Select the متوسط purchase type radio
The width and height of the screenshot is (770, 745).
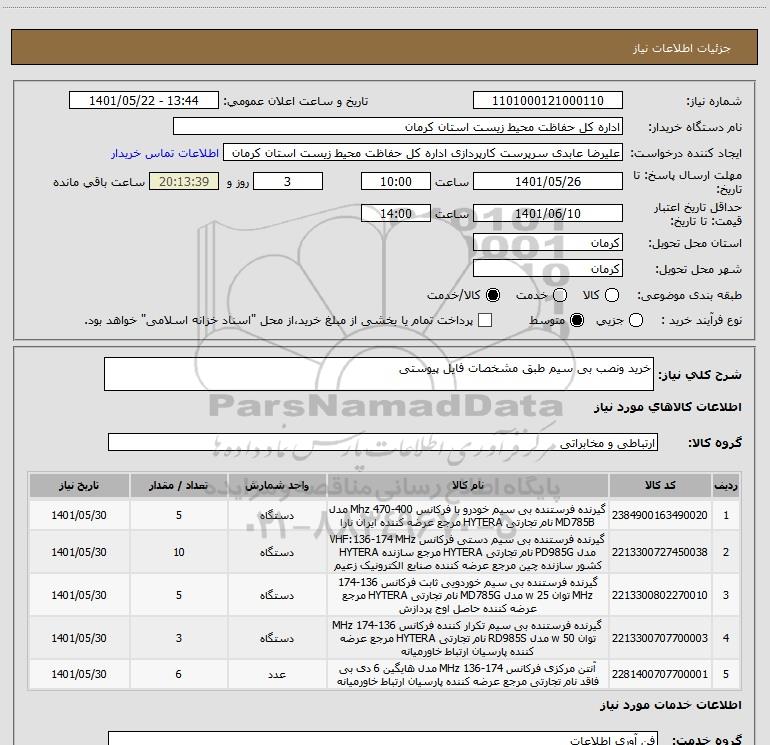pyautogui.click(x=577, y=320)
